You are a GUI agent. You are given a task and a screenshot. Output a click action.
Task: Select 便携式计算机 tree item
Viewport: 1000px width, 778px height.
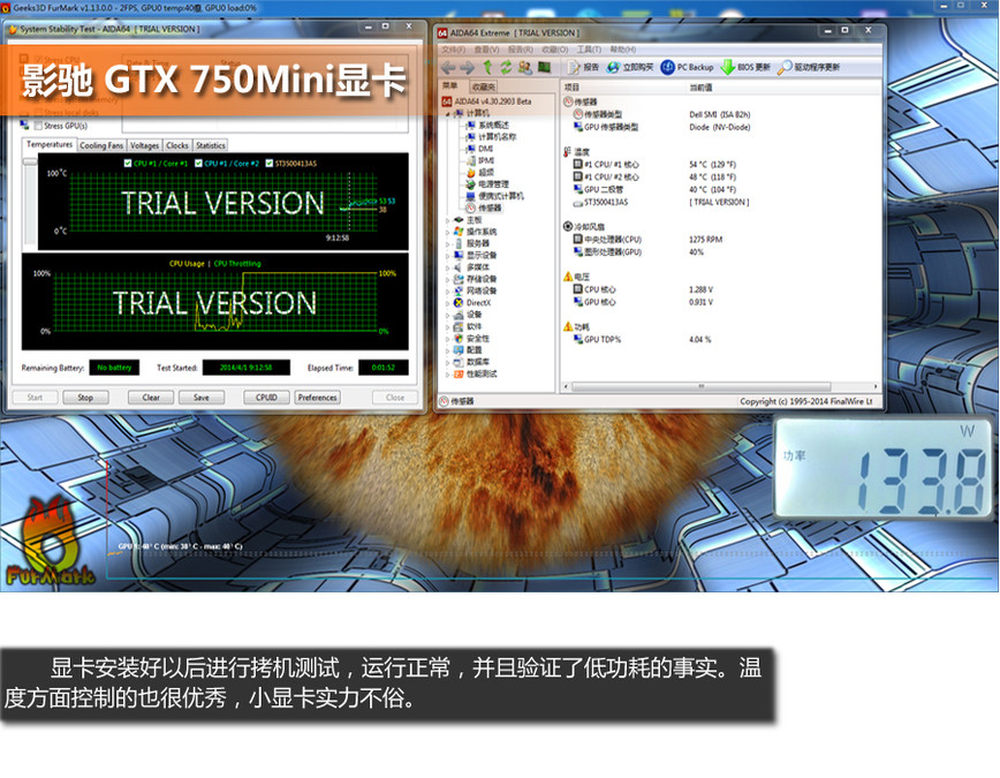coord(495,196)
